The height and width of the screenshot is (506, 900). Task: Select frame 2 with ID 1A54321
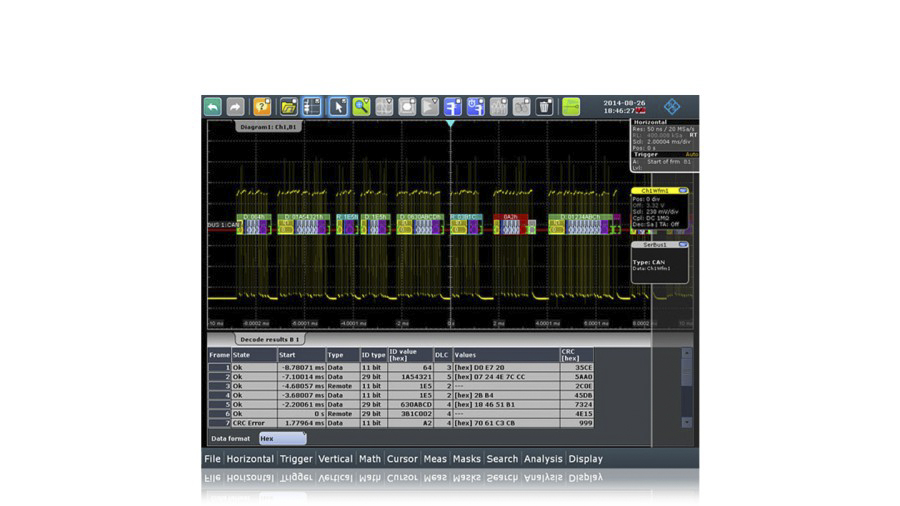click(401, 377)
